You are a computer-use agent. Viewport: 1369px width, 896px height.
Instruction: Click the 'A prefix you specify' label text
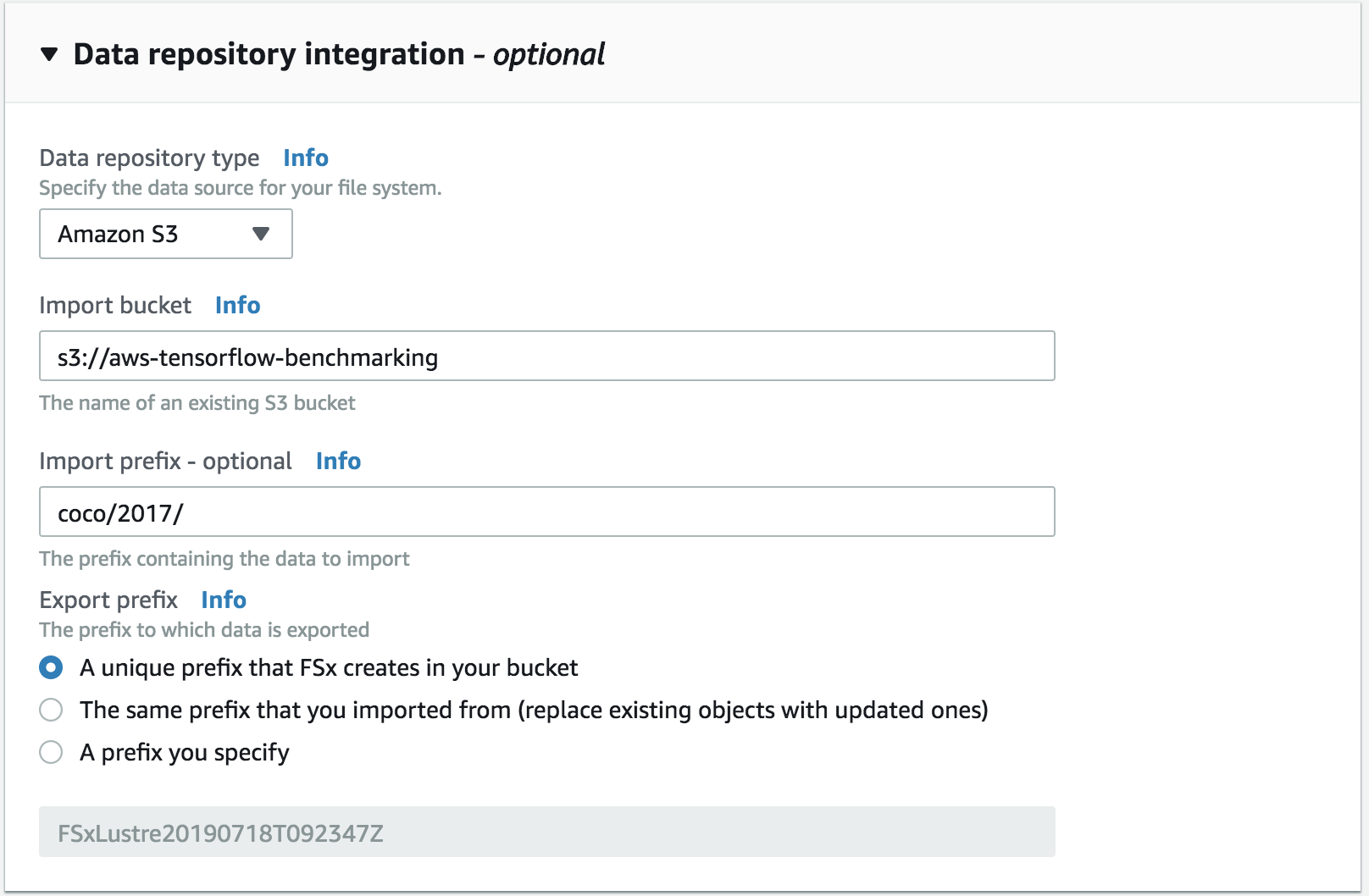[185, 753]
